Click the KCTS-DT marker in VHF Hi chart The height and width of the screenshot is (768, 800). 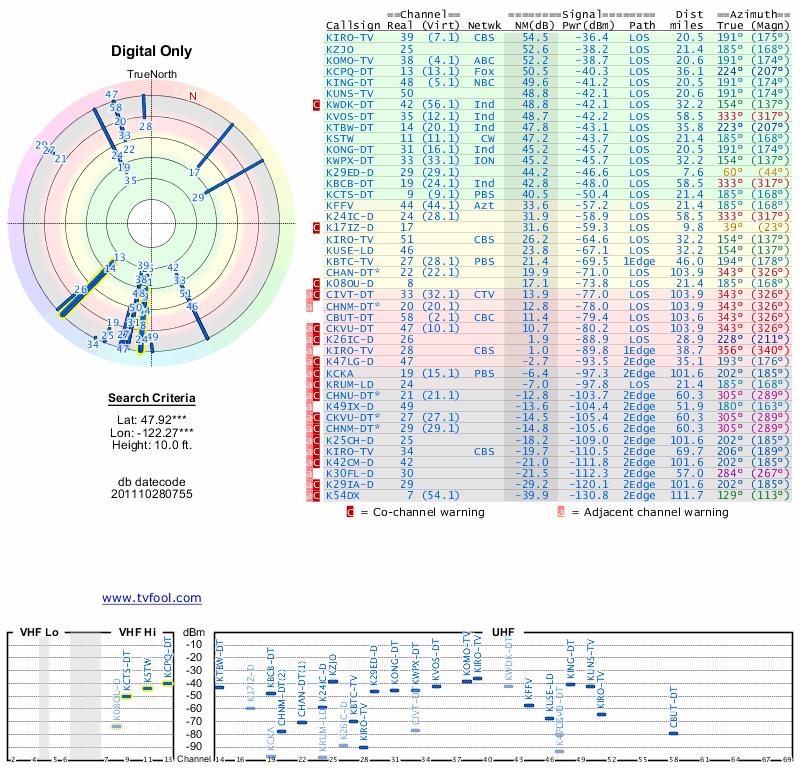click(x=126, y=696)
